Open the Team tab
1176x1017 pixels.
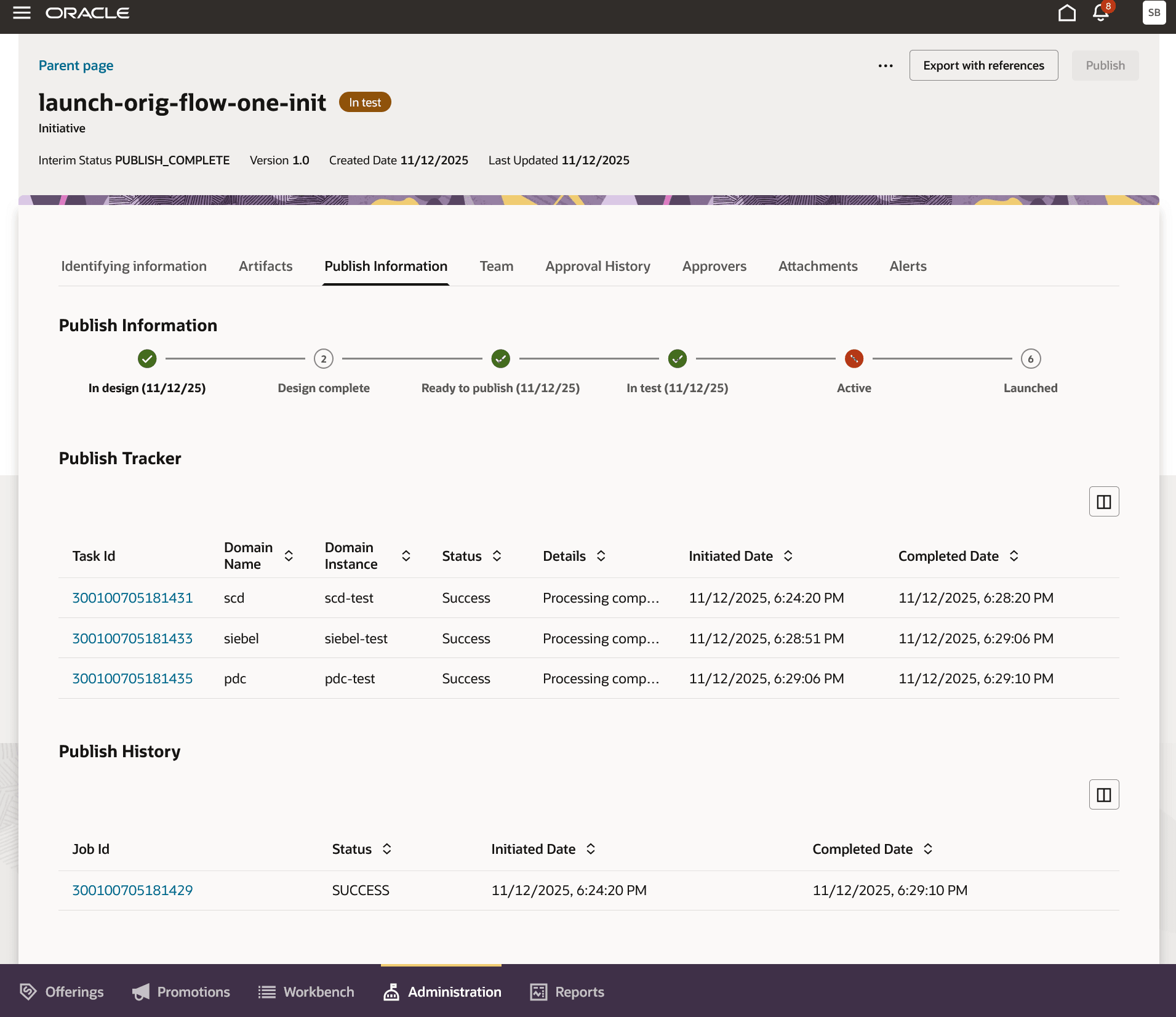tap(496, 266)
